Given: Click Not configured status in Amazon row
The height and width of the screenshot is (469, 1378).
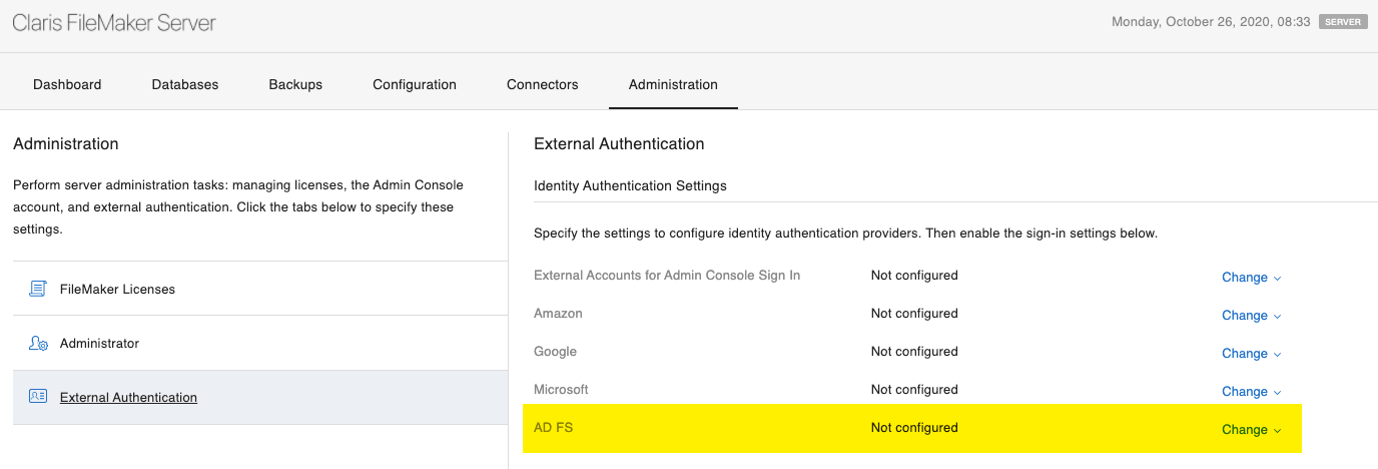Looking at the screenshot, I should (x=914, y=314).
